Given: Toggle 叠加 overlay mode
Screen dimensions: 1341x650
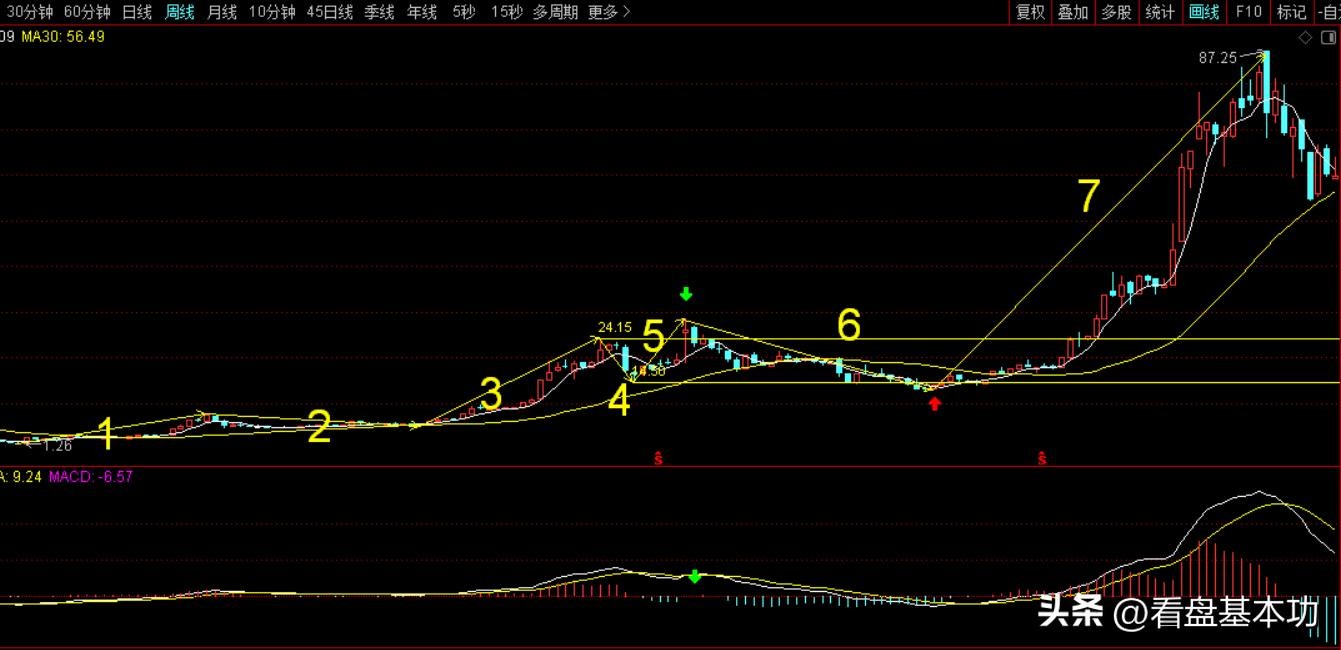Looking at the screenshot, I should [1073, 12].
